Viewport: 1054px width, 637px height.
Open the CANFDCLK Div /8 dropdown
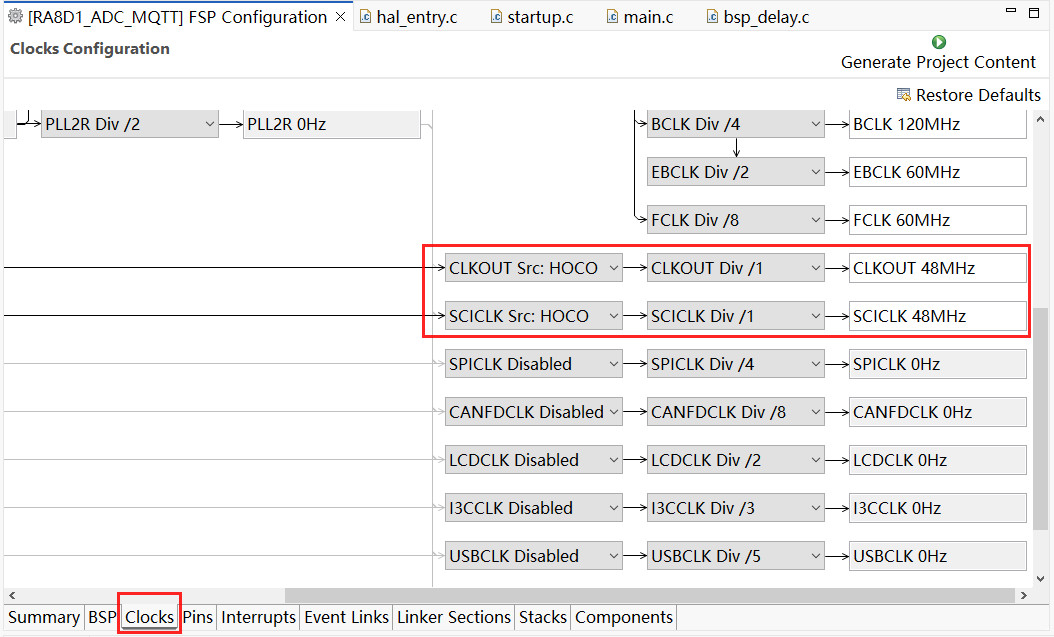[735, 412]
